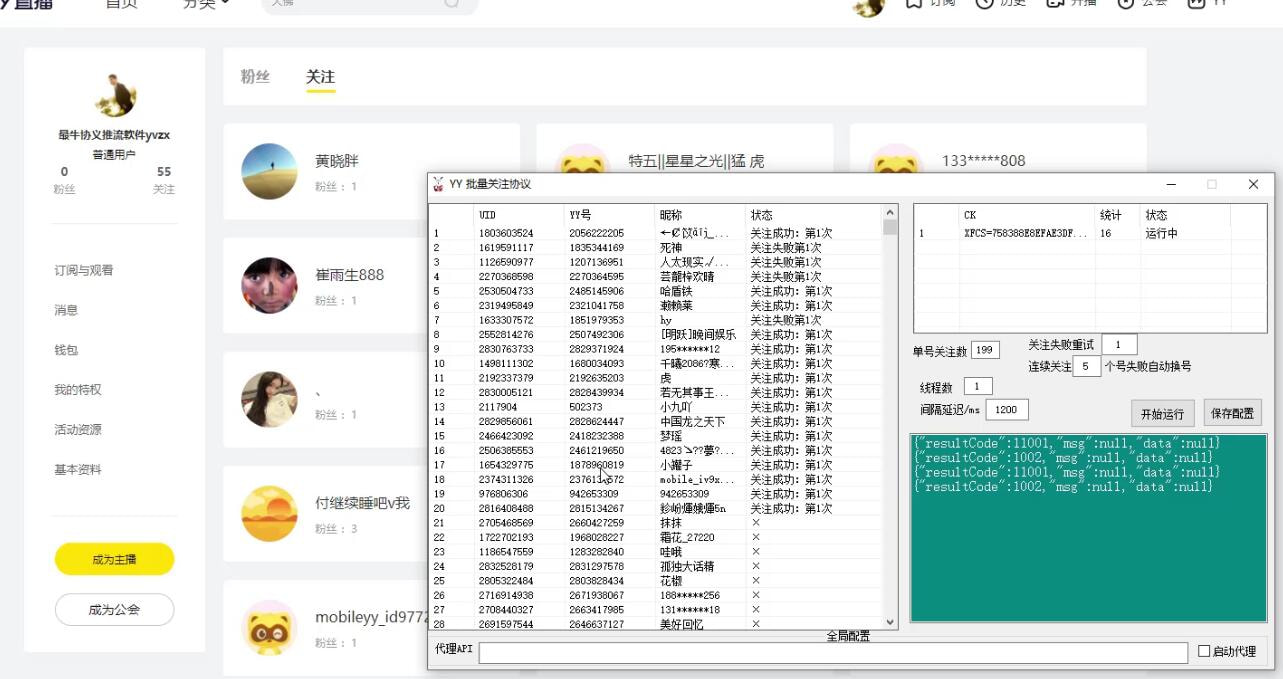Click the 粉丝 count in sidebar profile
The width and height of the screenshot is (1283, 679).
tap(65, 180)
